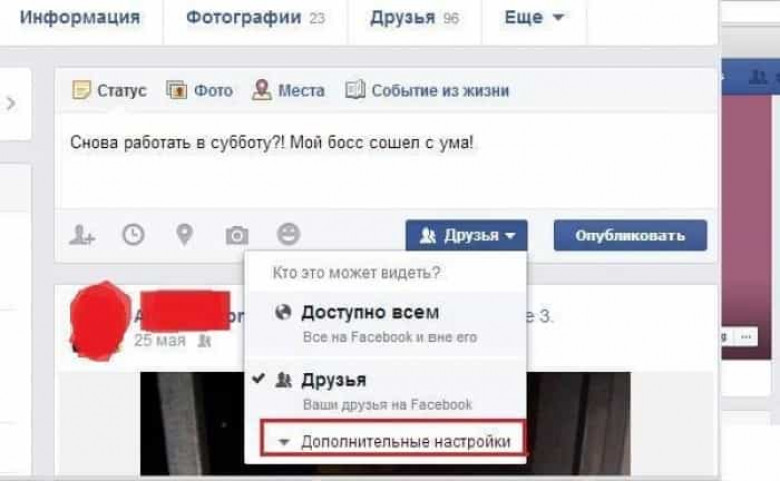Click the tag friends icon

pos(82,235)
